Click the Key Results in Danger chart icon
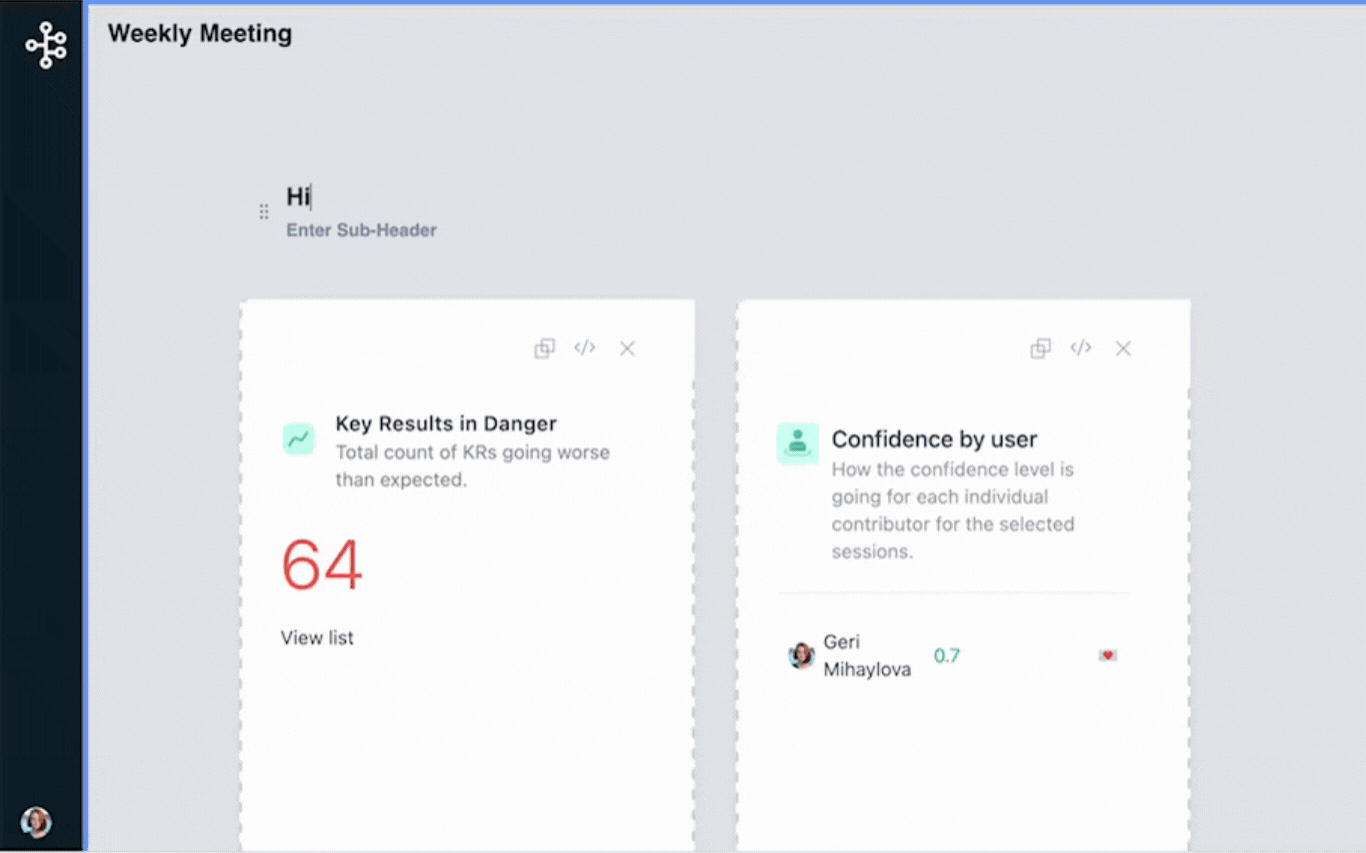The width and height of the screenshot is (1366, 853). tap(298, 438)
